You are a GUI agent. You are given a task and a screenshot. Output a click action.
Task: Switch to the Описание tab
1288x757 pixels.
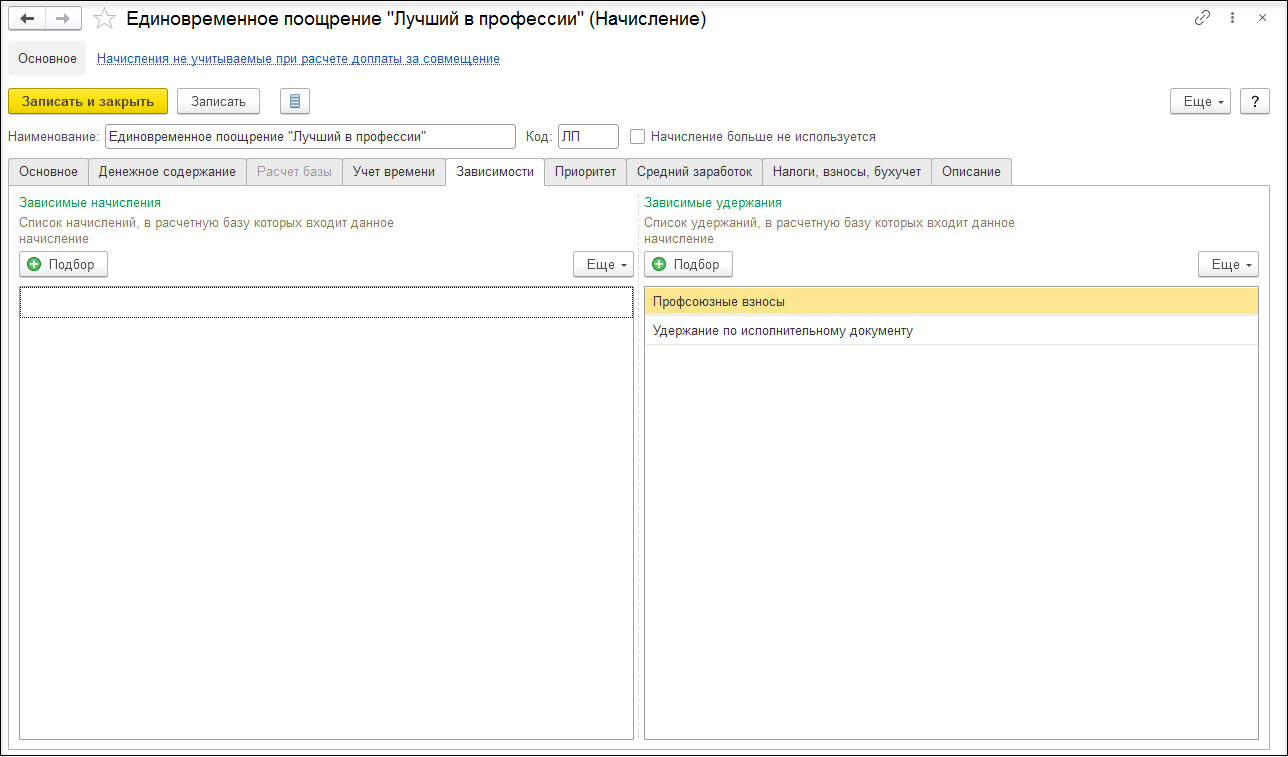click(x=971, y=172)
